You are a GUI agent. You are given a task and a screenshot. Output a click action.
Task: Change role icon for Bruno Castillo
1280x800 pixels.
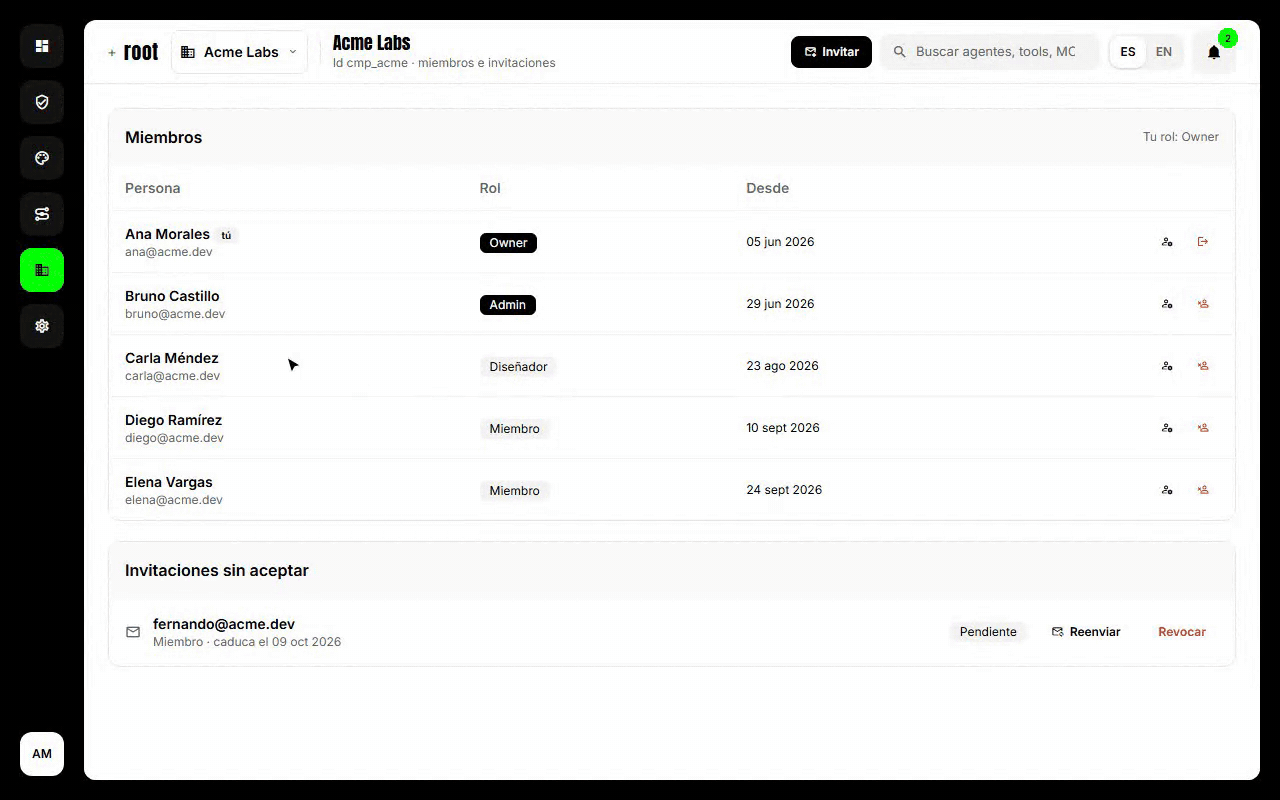pyautogui.click(x=1167, y=304)
